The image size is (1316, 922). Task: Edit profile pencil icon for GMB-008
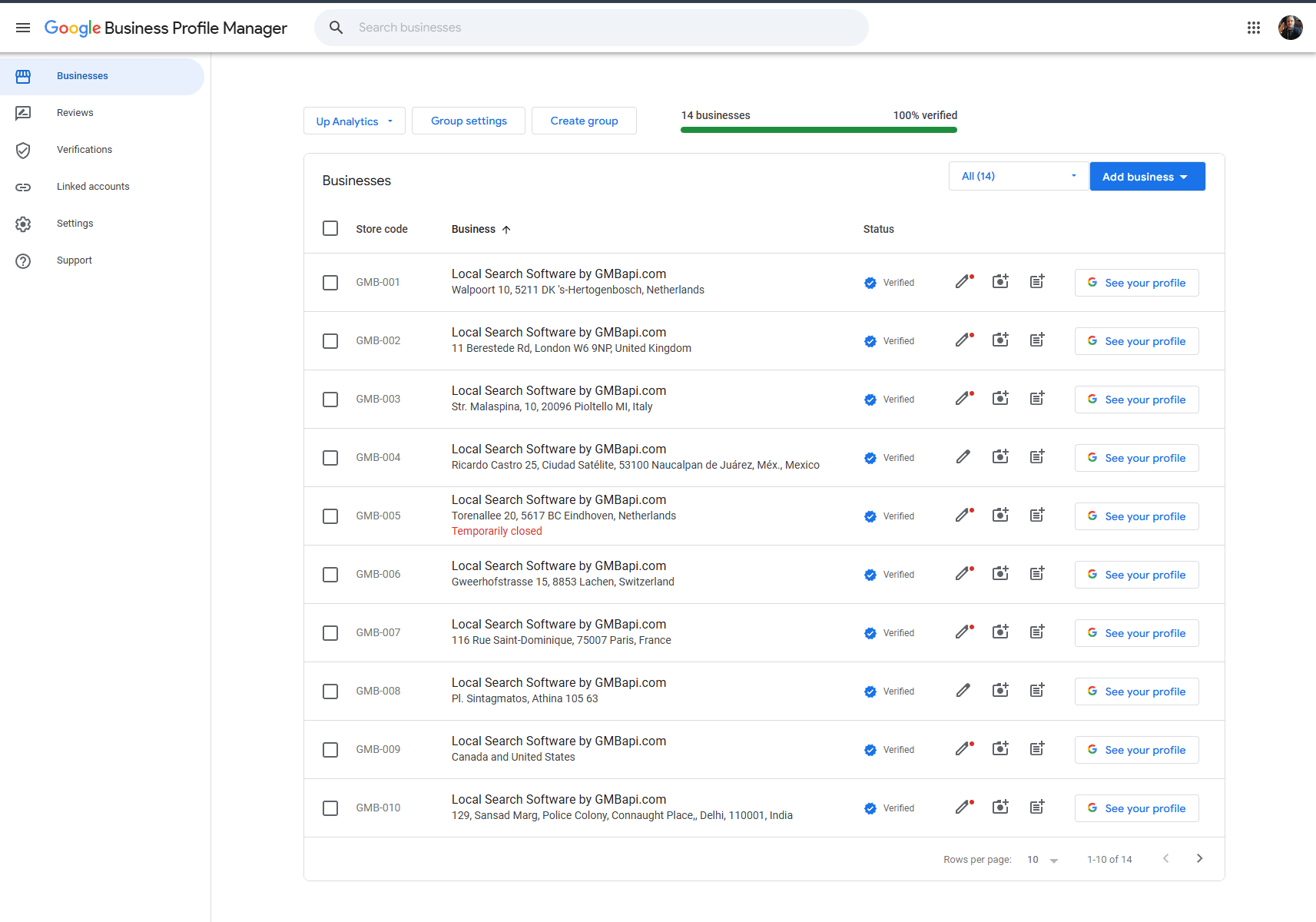[963, 691]
